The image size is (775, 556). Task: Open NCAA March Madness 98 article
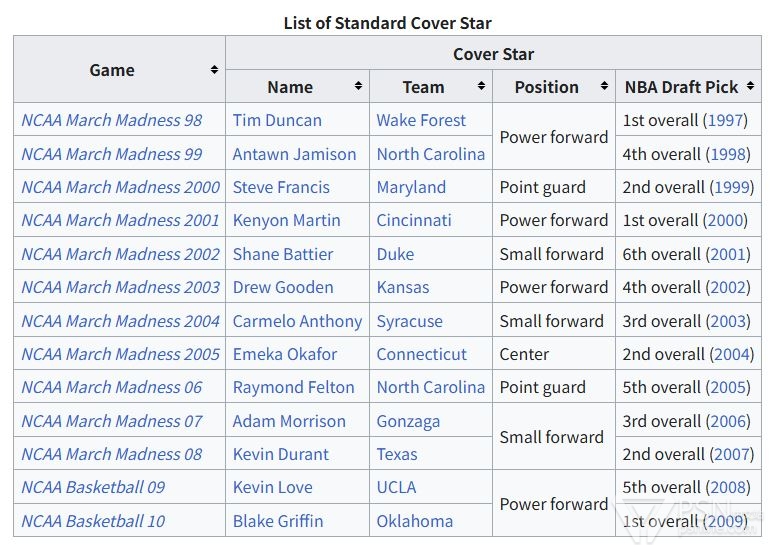coord(112,120)
